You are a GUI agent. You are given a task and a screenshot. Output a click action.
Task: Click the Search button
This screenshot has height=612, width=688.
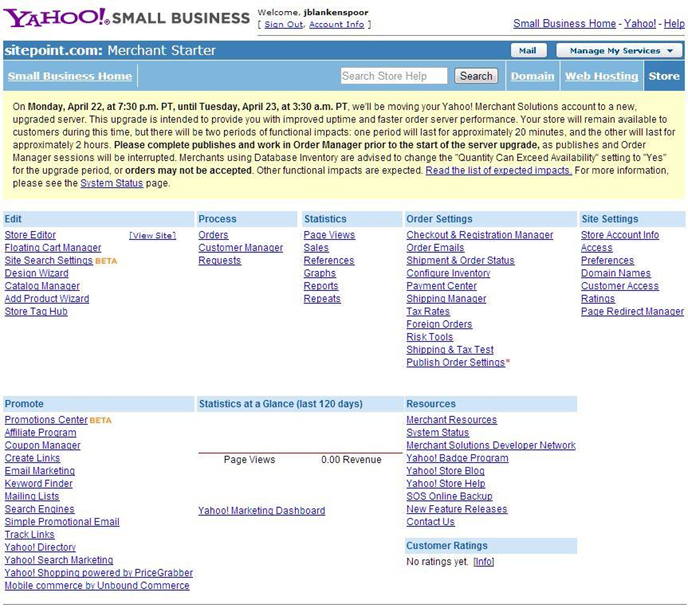[x=476, y=76]
